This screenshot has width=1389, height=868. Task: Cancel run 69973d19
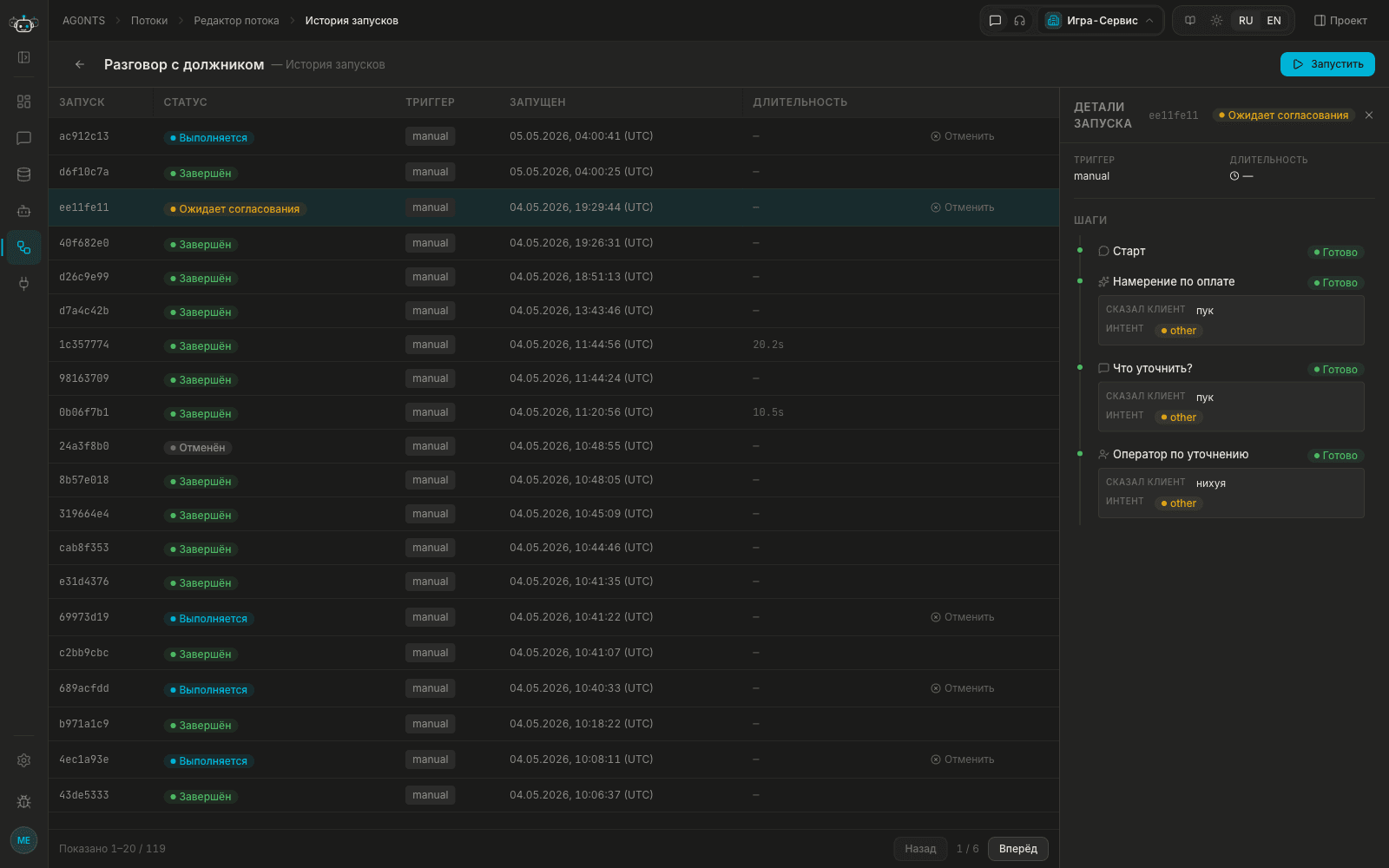(x=963, y=617)
